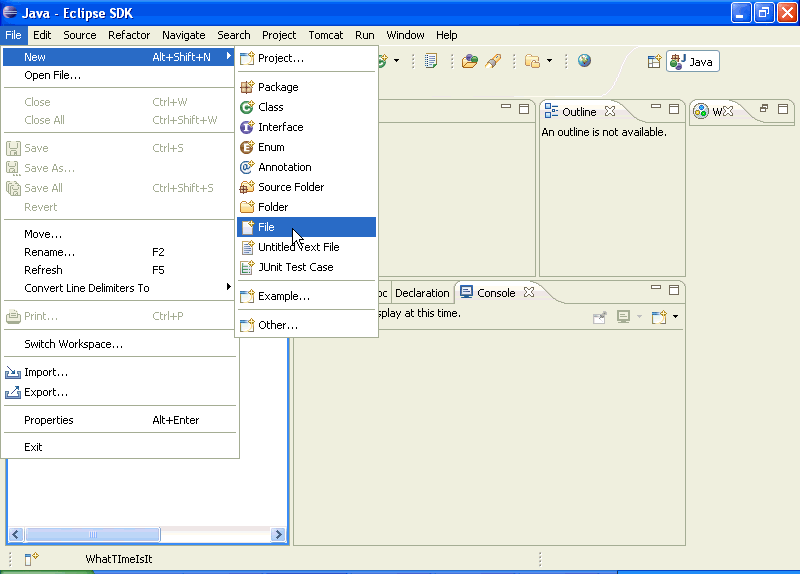Select Class in the New submenu
Screen dimensions: 800x574
[x=270, y=107]
